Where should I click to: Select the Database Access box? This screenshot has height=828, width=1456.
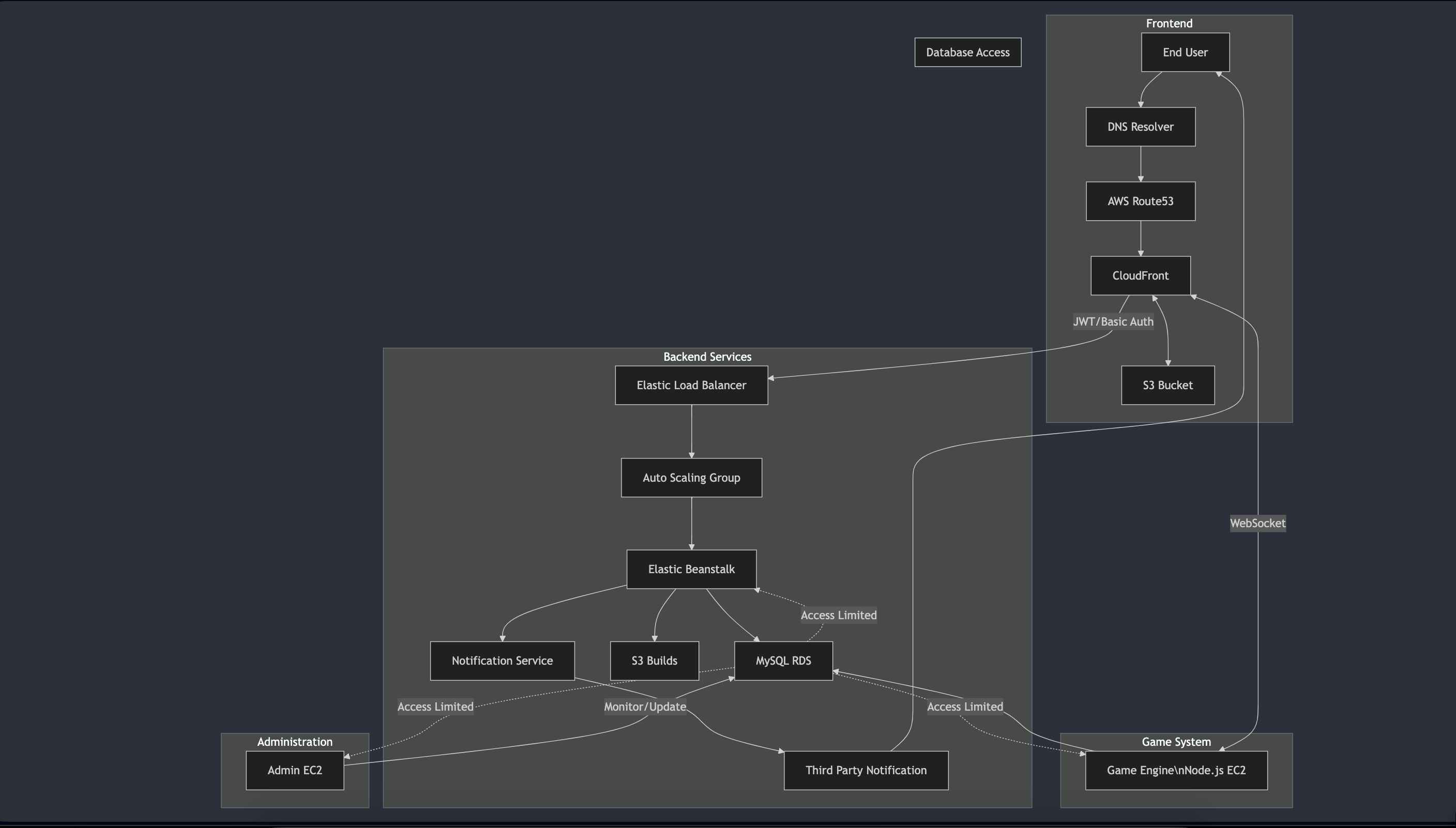tap(967, 52)
